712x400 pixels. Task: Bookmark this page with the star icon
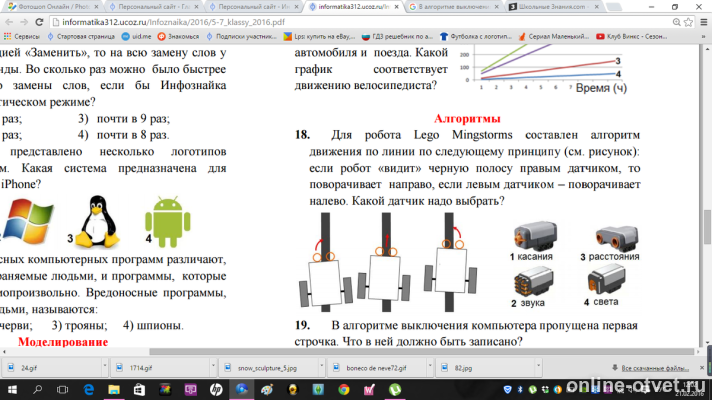688,22
